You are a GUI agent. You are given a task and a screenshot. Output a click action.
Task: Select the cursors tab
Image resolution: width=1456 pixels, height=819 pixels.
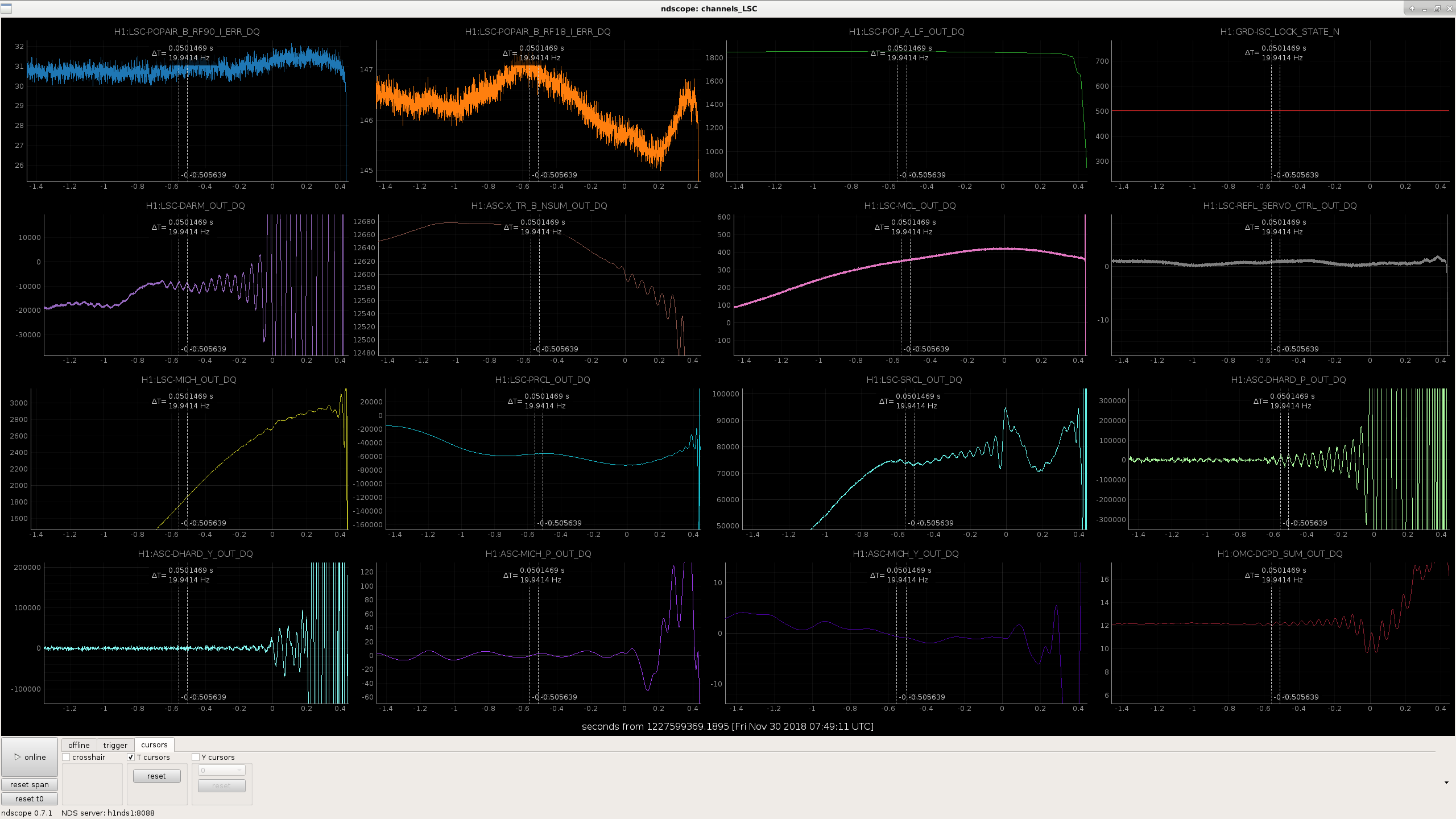[154, 744]
